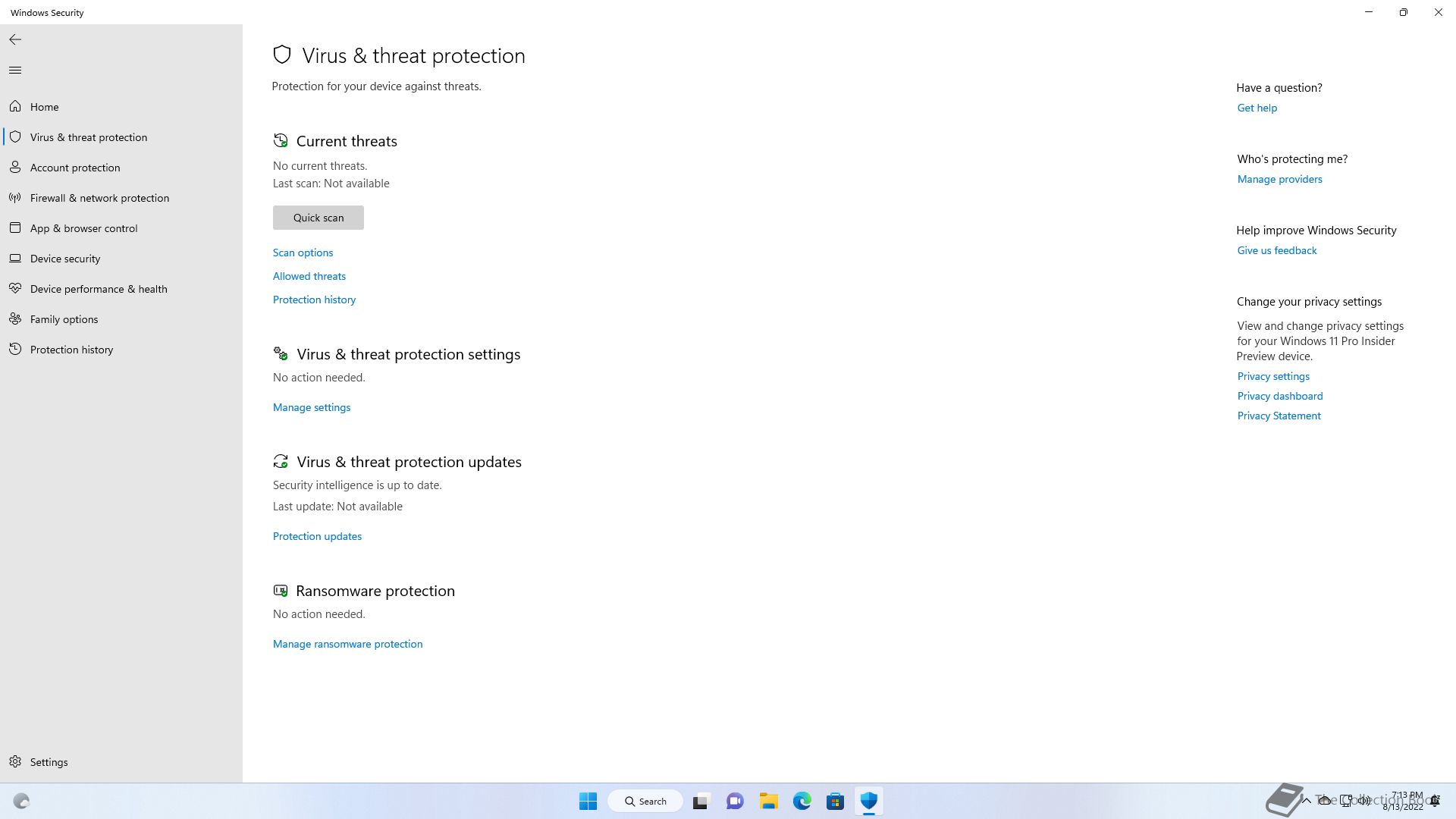Click the people icon for Family options
The height and width of the screenshot is (819, 1456).
(x=15, y=318)
